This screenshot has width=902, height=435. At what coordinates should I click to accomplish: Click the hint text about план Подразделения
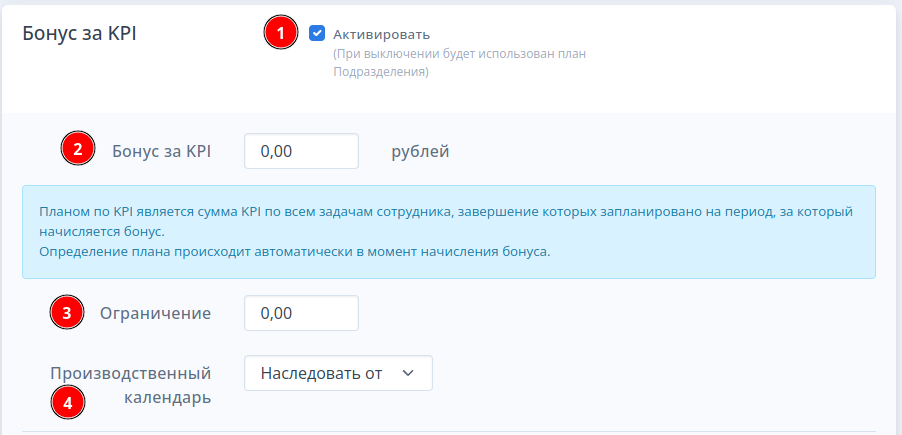click(x=459, y=63)
